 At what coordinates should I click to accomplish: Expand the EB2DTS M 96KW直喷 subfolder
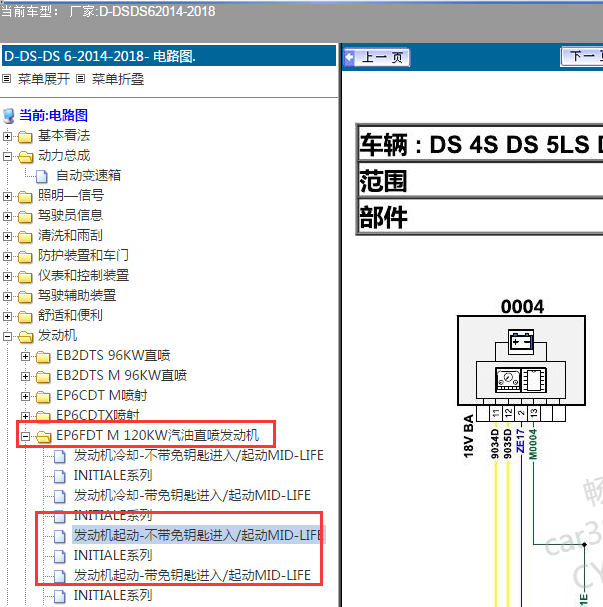tap(25, 376)
